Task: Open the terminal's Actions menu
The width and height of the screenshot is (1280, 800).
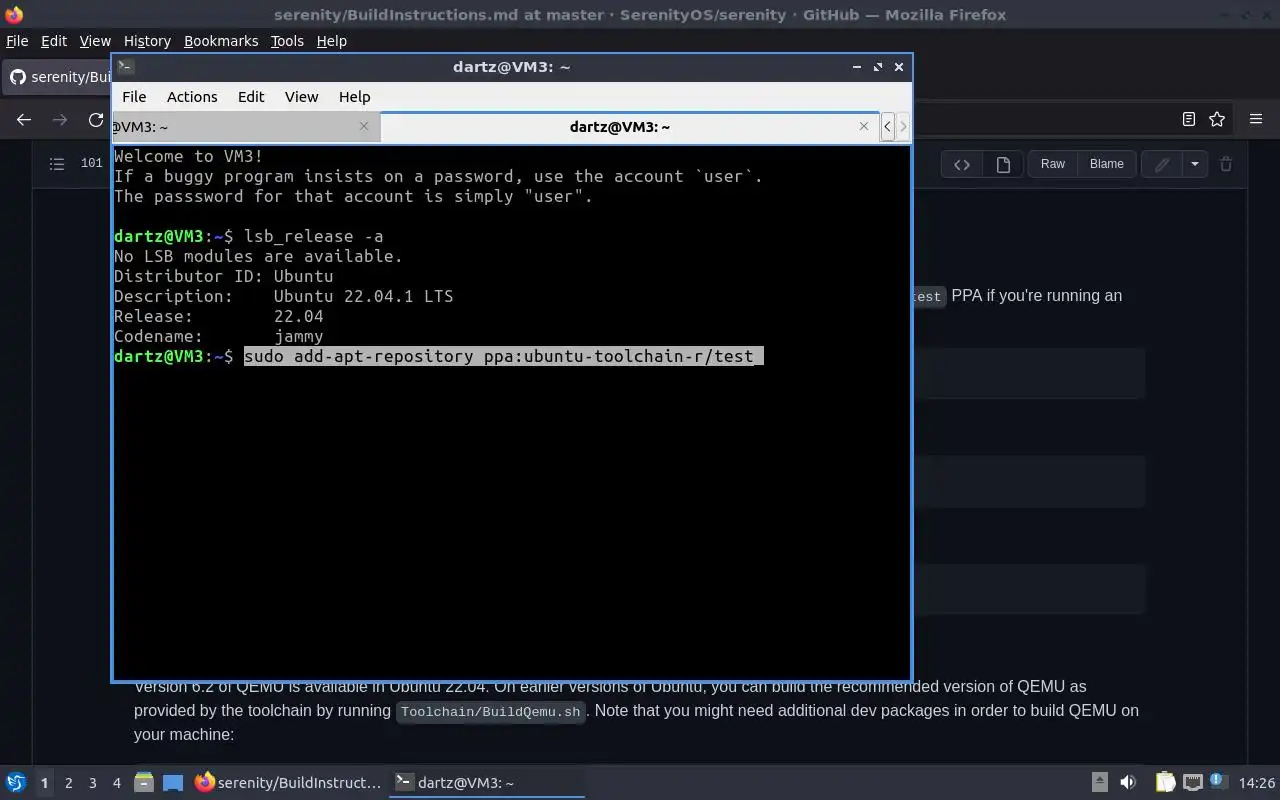Action: 192,97
